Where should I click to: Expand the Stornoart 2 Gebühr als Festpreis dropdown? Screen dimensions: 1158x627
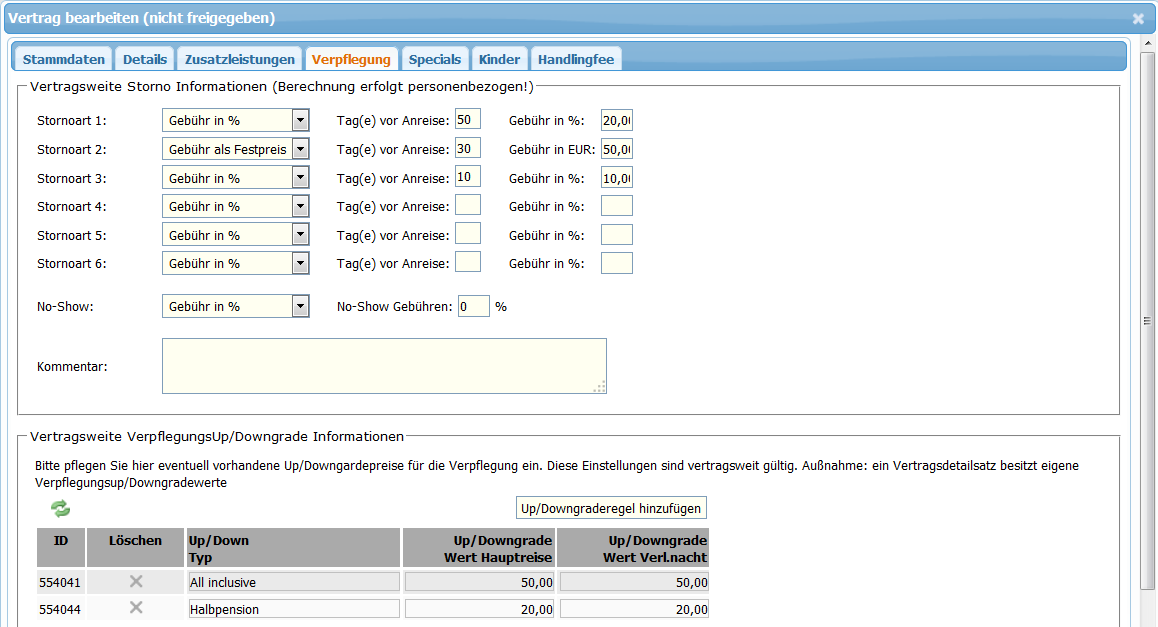300,150
